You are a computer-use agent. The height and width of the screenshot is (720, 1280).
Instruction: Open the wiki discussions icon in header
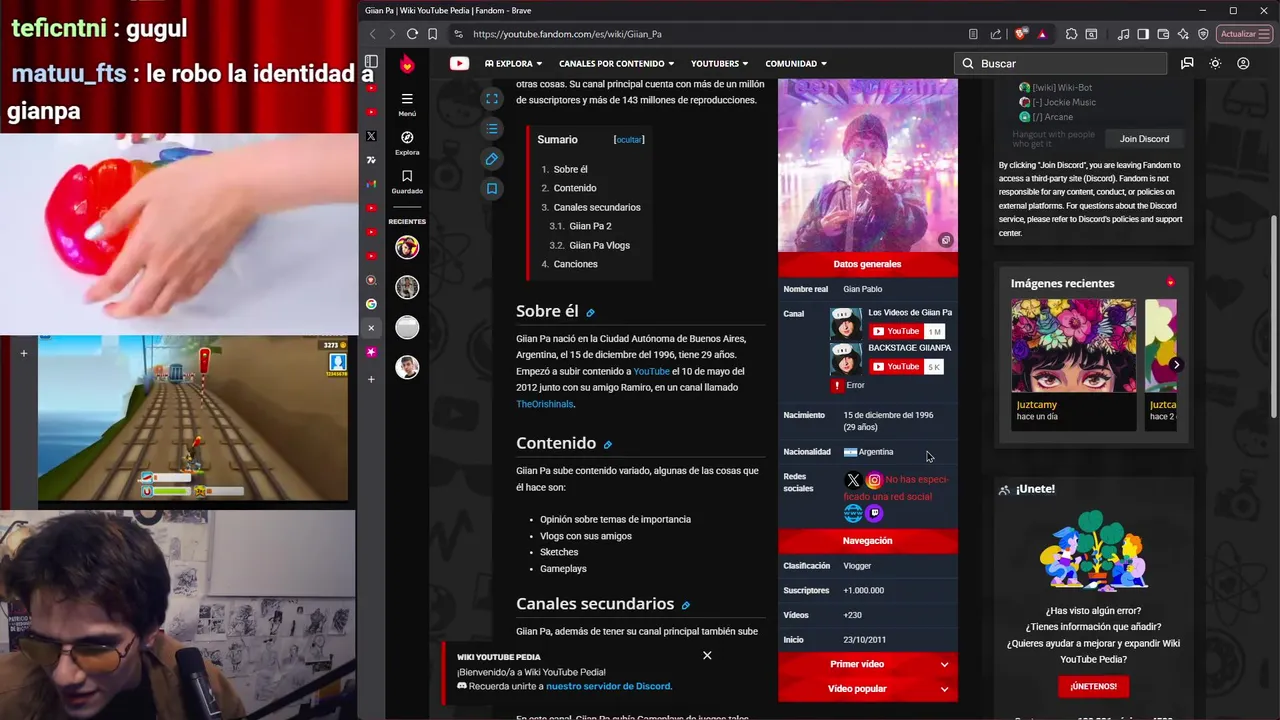(x=1187, y=63)
